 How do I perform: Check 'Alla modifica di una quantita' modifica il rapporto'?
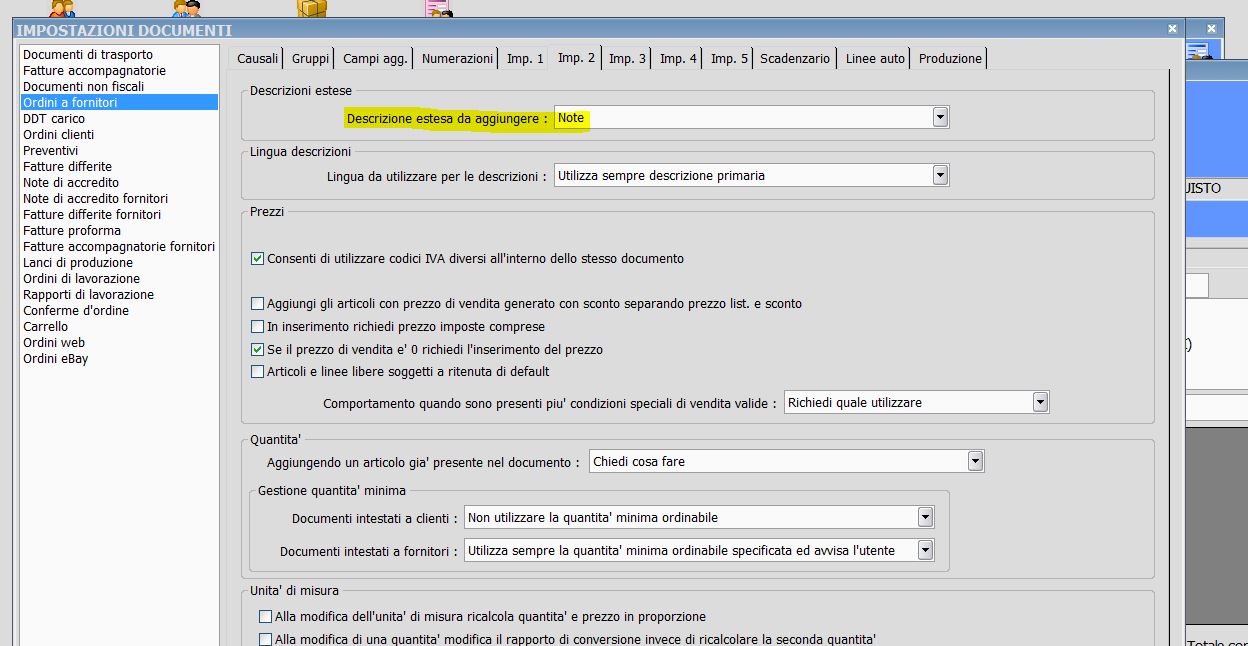pyautogui.click(x=265, y=640)
